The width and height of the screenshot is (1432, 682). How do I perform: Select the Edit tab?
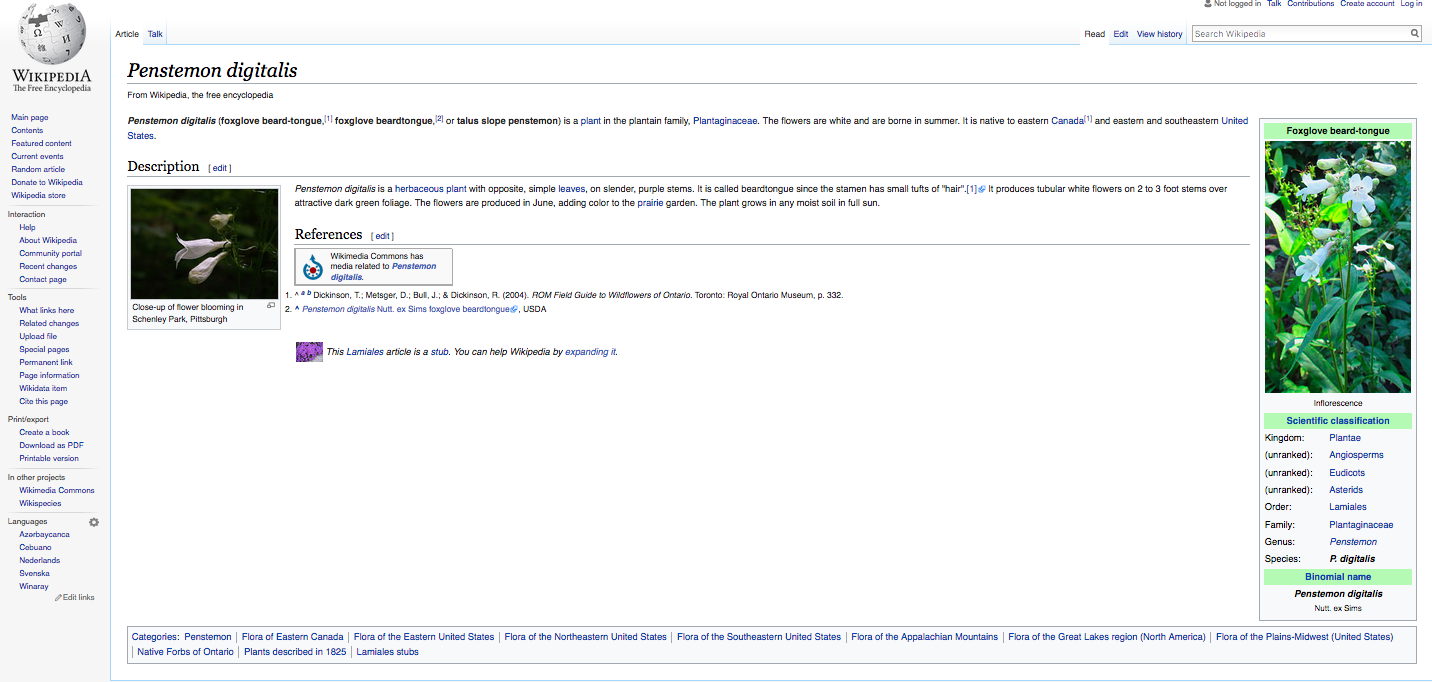(x=1120, y=34)
